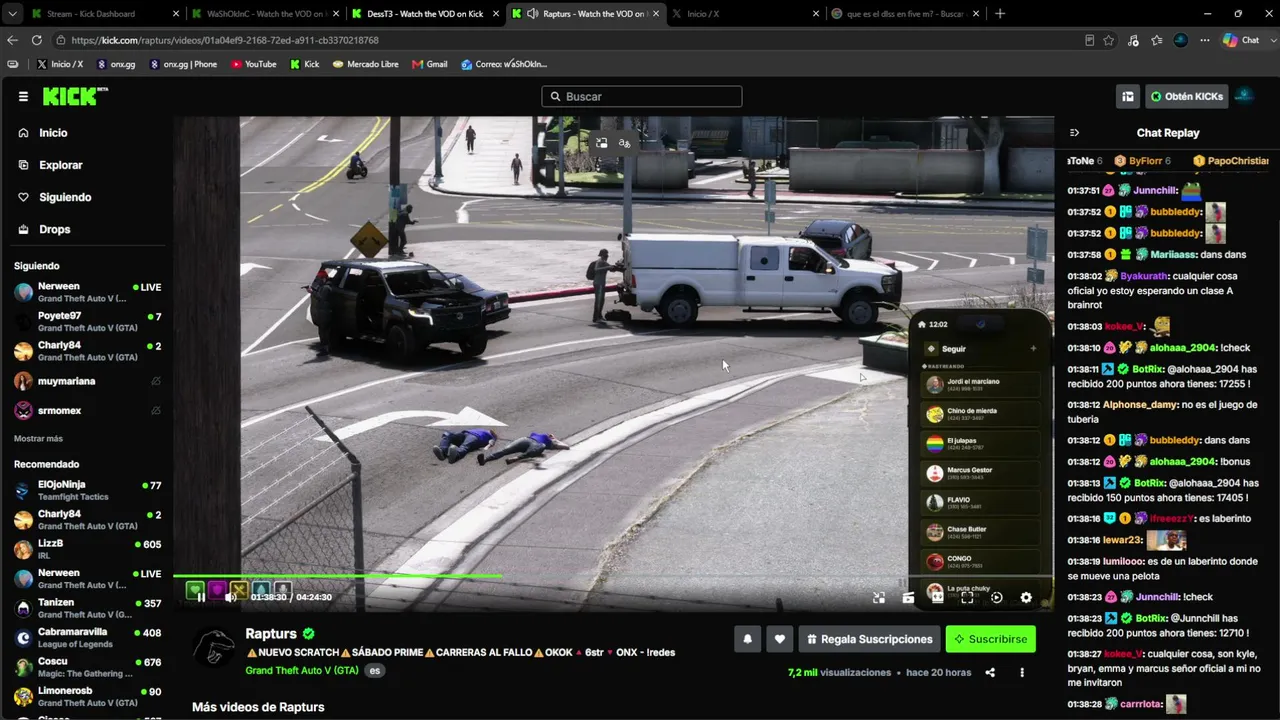
Task: Open the browser profile avatar
Action: (1181, 40)
